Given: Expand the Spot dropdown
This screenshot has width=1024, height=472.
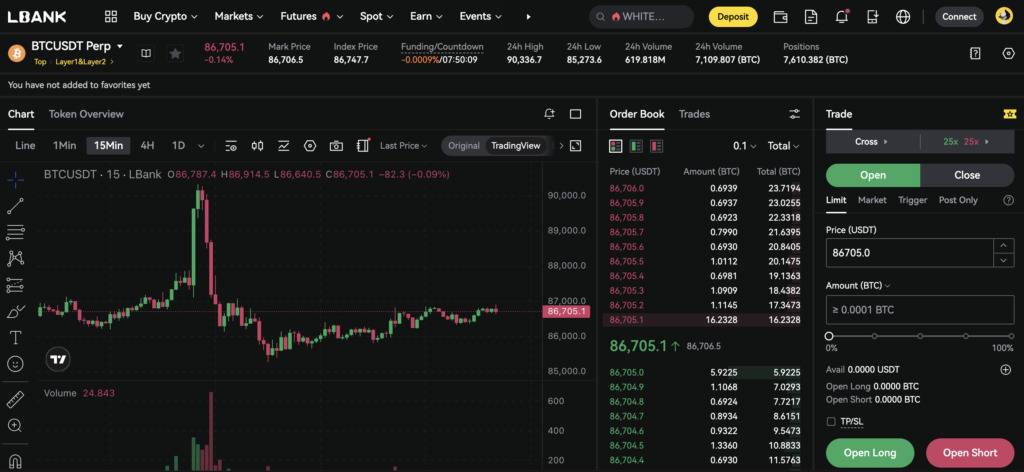Looking at the screenshot, I should [377, 16].
